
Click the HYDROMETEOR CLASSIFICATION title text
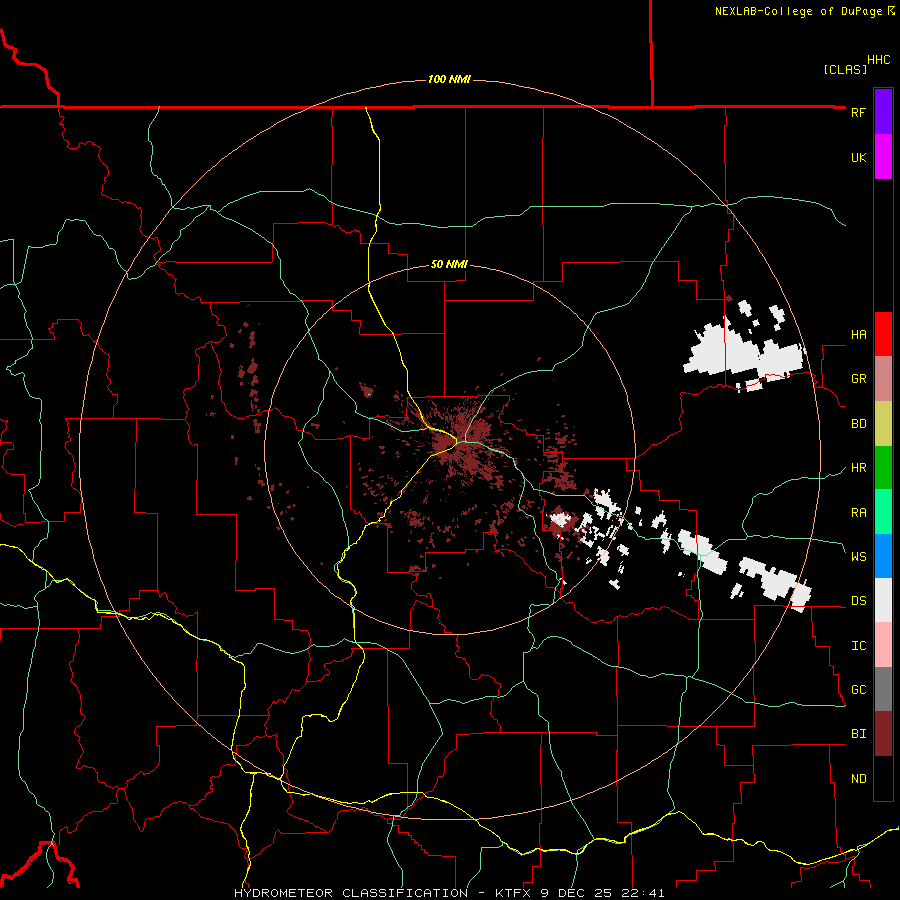click(351, 893)
